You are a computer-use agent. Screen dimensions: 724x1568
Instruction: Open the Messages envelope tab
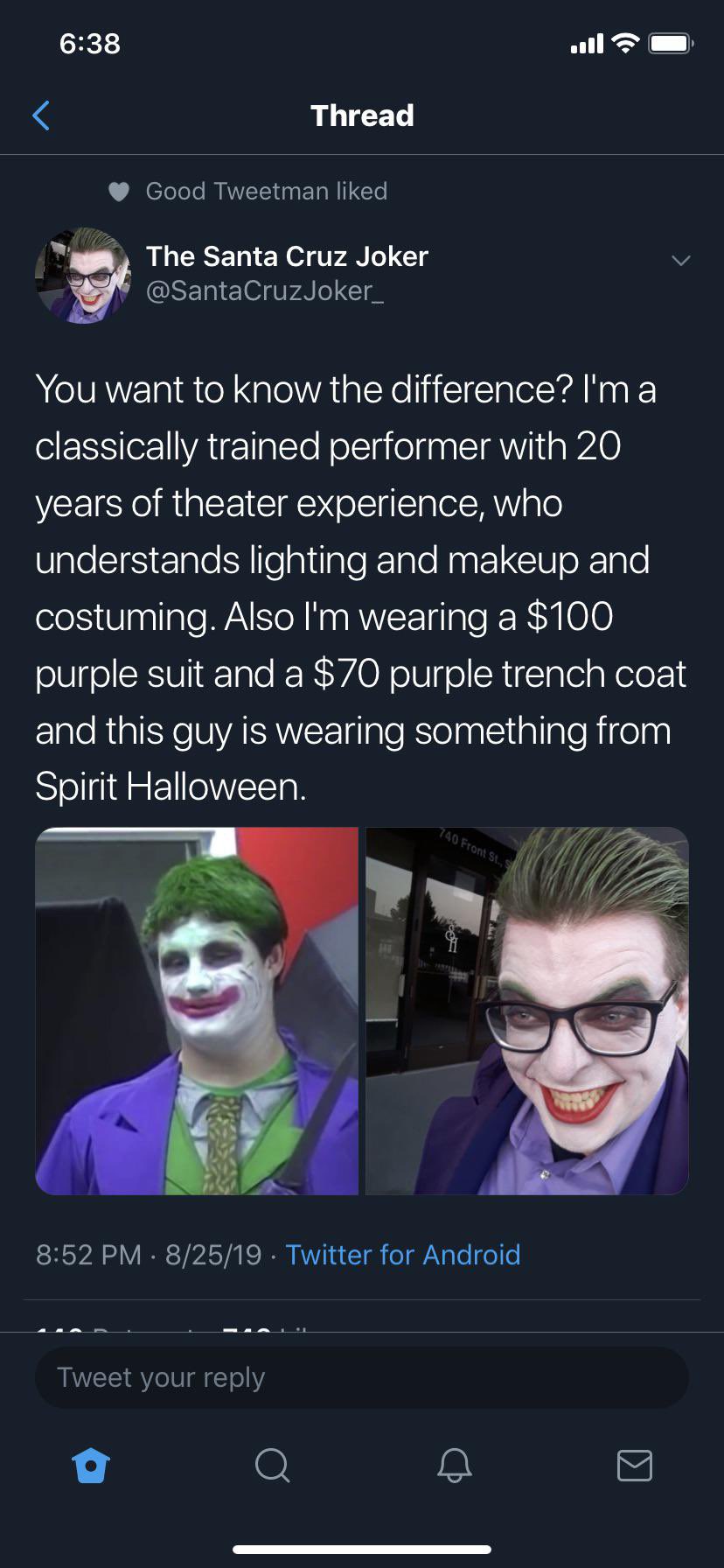coord(634,1465)
